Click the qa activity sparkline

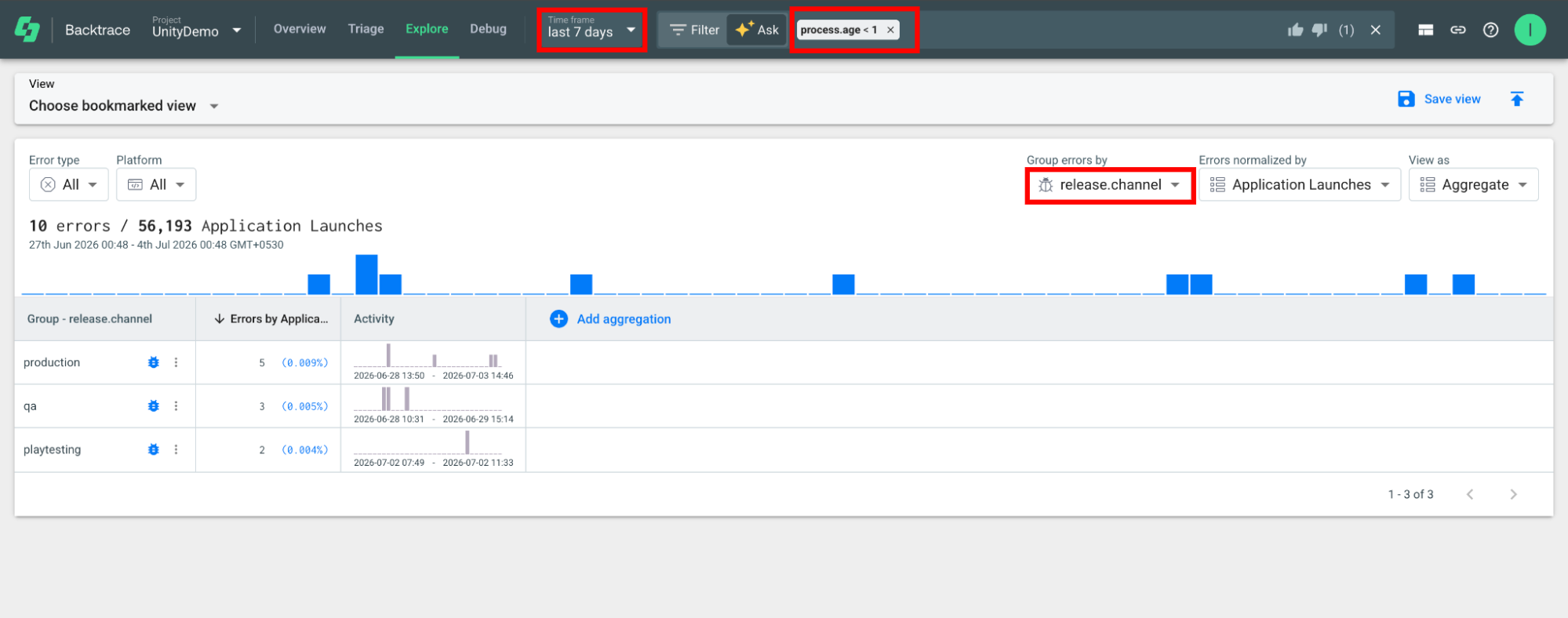(x=427, y=399)
